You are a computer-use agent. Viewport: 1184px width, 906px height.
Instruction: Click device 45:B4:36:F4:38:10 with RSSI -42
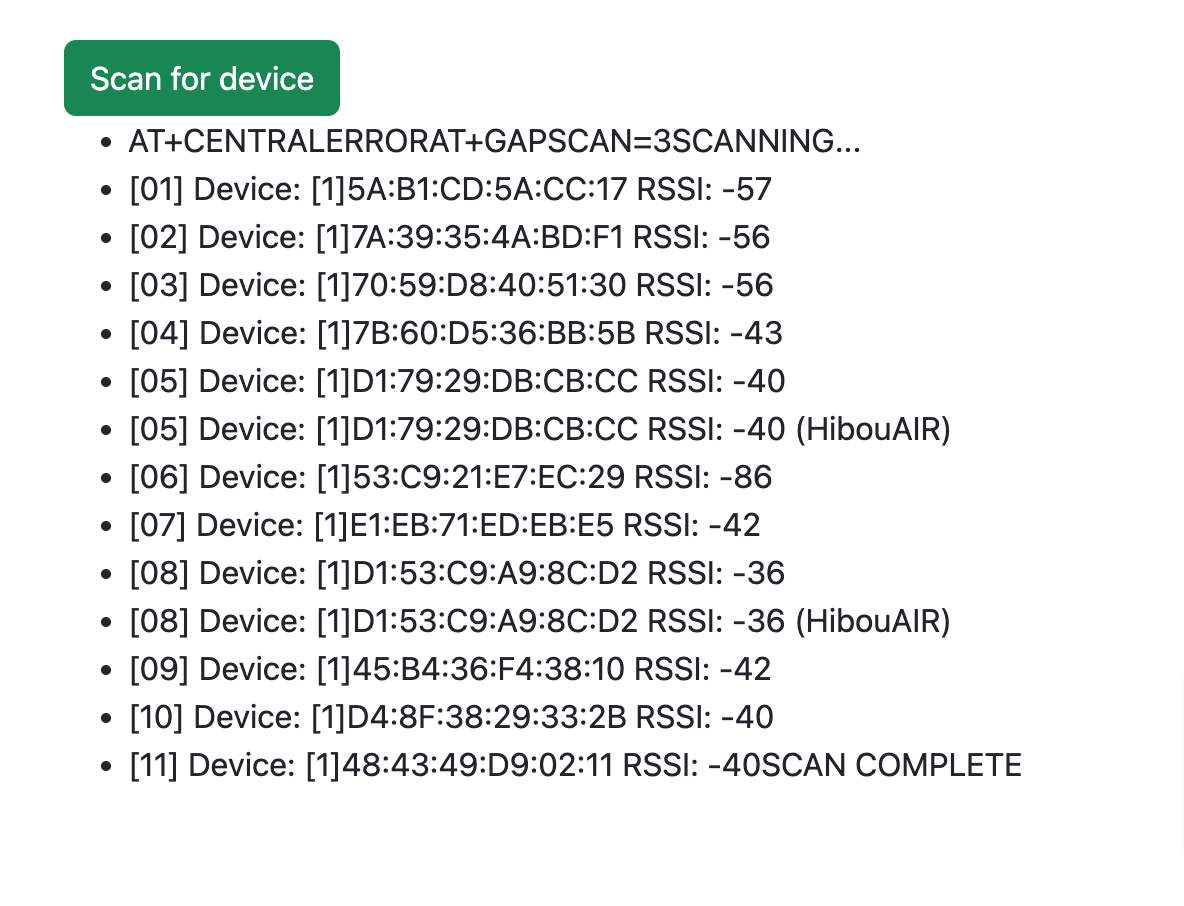click(449, 669)
